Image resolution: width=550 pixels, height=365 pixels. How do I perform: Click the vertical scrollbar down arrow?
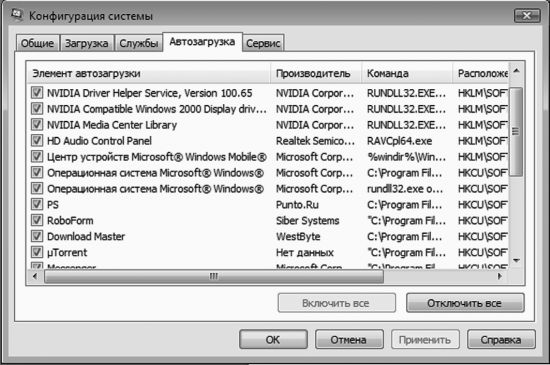[x=516, y=261]
